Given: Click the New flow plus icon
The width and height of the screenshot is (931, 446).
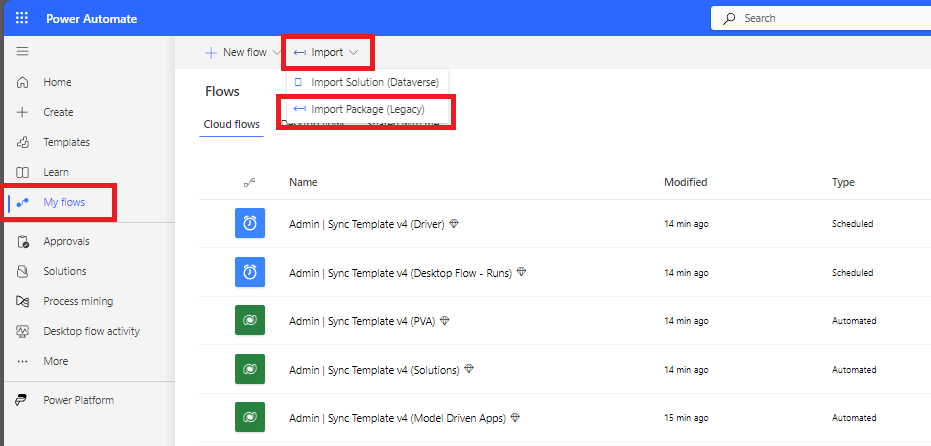Looking at the screenshot, I should (211, 53).
